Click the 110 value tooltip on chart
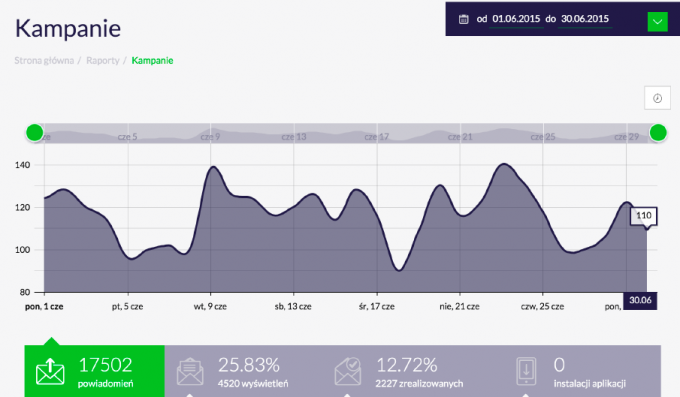This screenshot has width=680, height=397. 644,216
